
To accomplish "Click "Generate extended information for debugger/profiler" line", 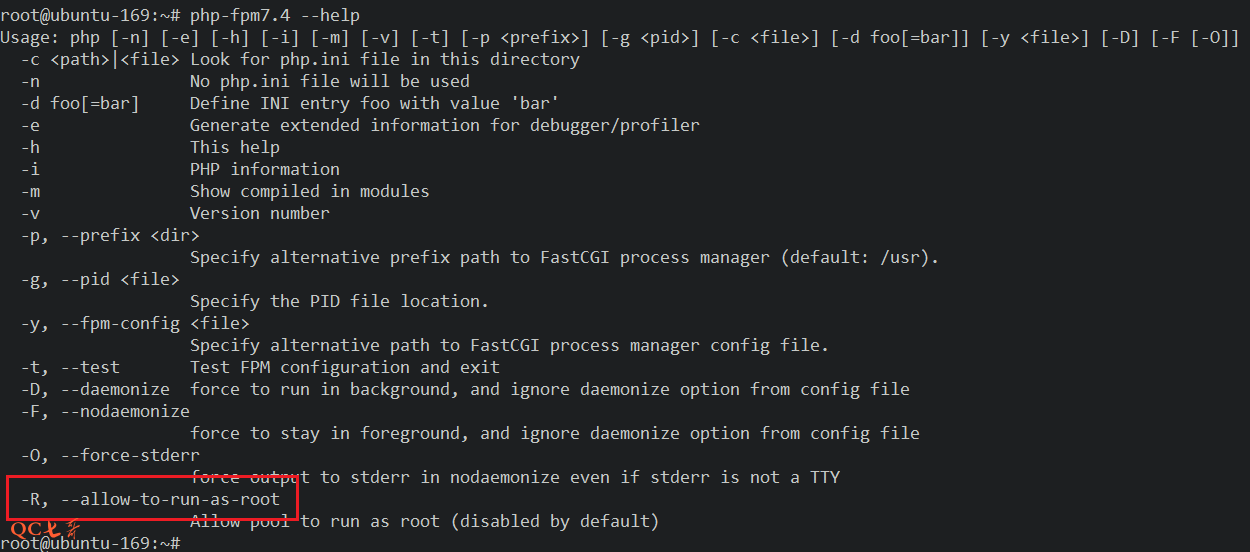I will [x=444, y=125].
